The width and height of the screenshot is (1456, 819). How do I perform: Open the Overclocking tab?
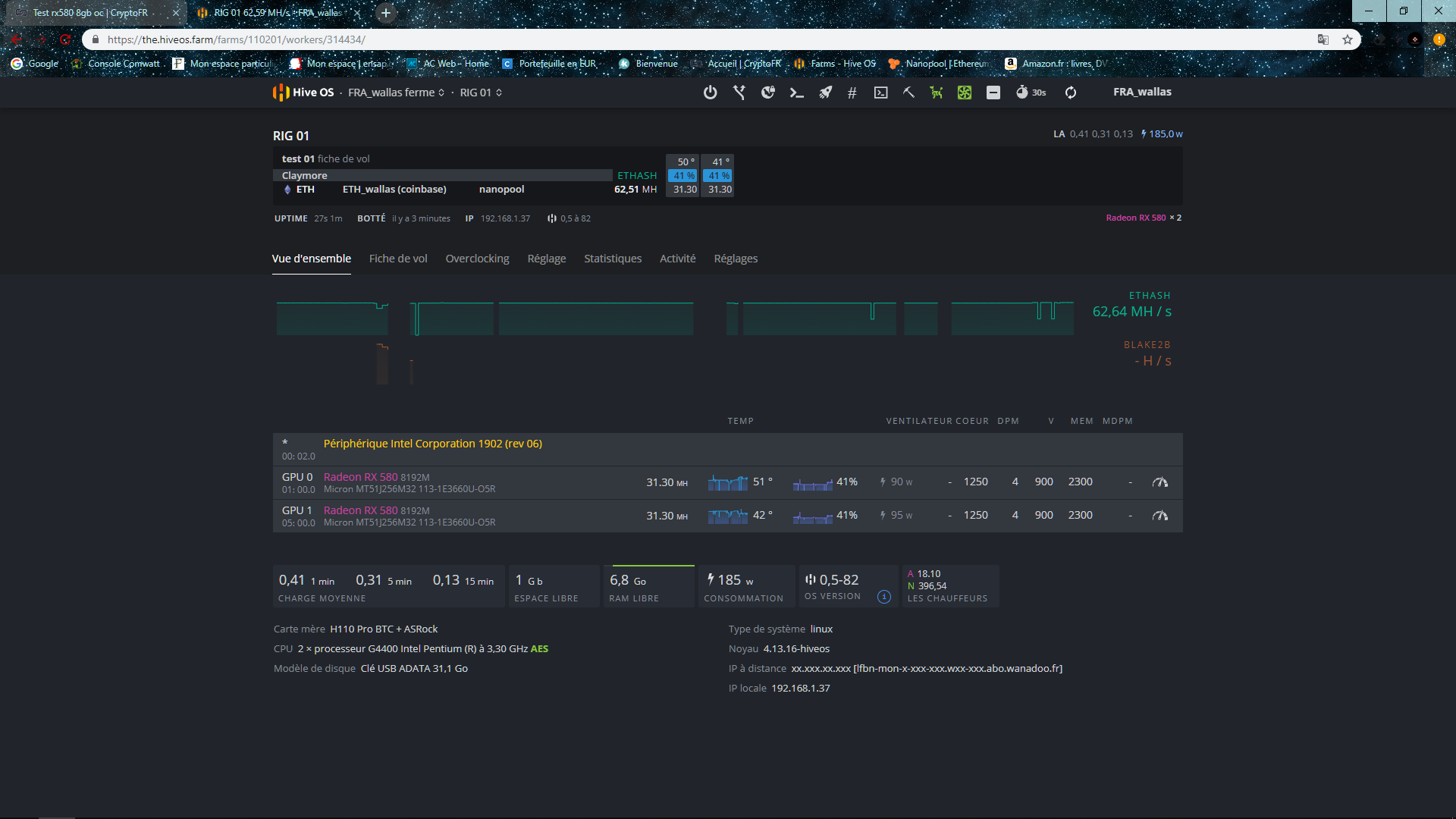pyautogui.click(x=477, y=259)
